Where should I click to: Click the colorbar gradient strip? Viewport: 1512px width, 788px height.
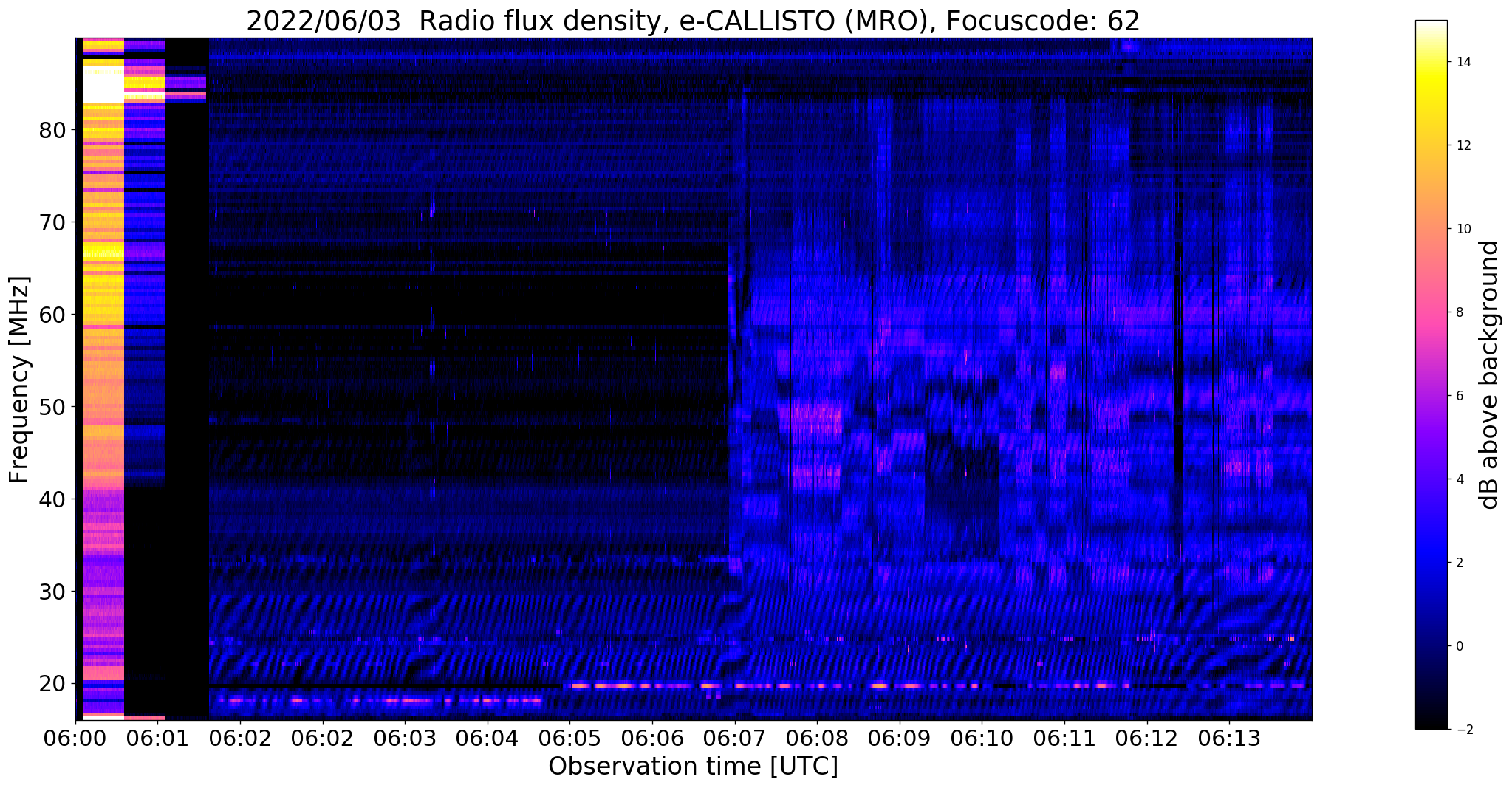[1431, 374]
